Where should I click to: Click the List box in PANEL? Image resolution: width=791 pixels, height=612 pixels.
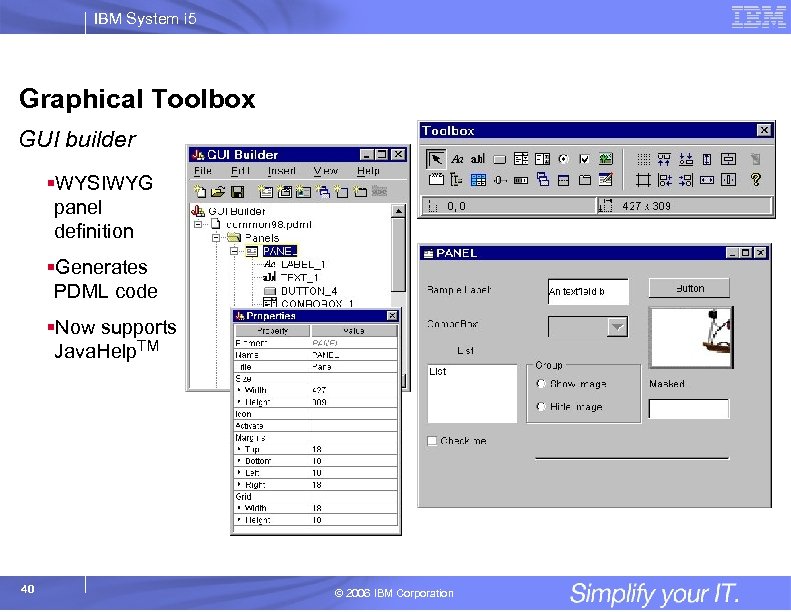pyautogui.click(x=472, y=394)
